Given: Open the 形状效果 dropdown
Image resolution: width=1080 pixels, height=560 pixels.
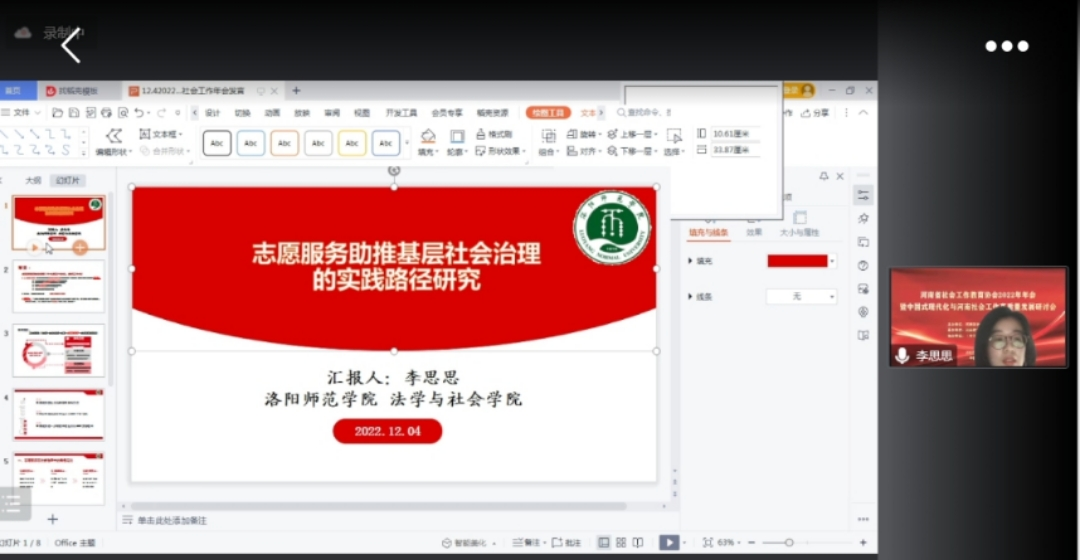Looking at the screenshot, I should (501, 151).
